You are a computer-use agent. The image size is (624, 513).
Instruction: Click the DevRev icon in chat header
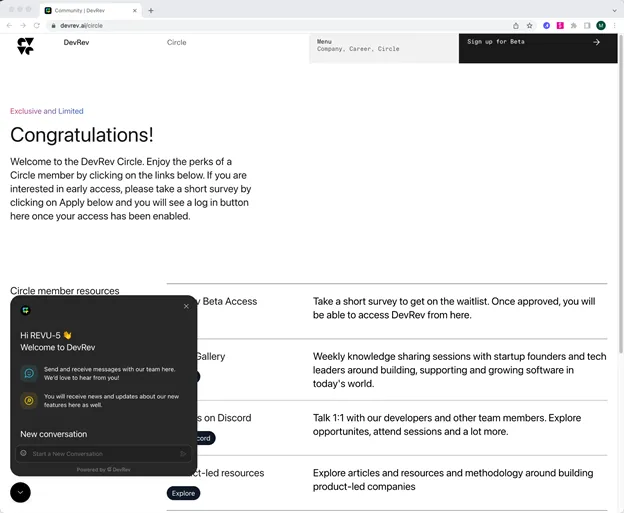(25, 310)
